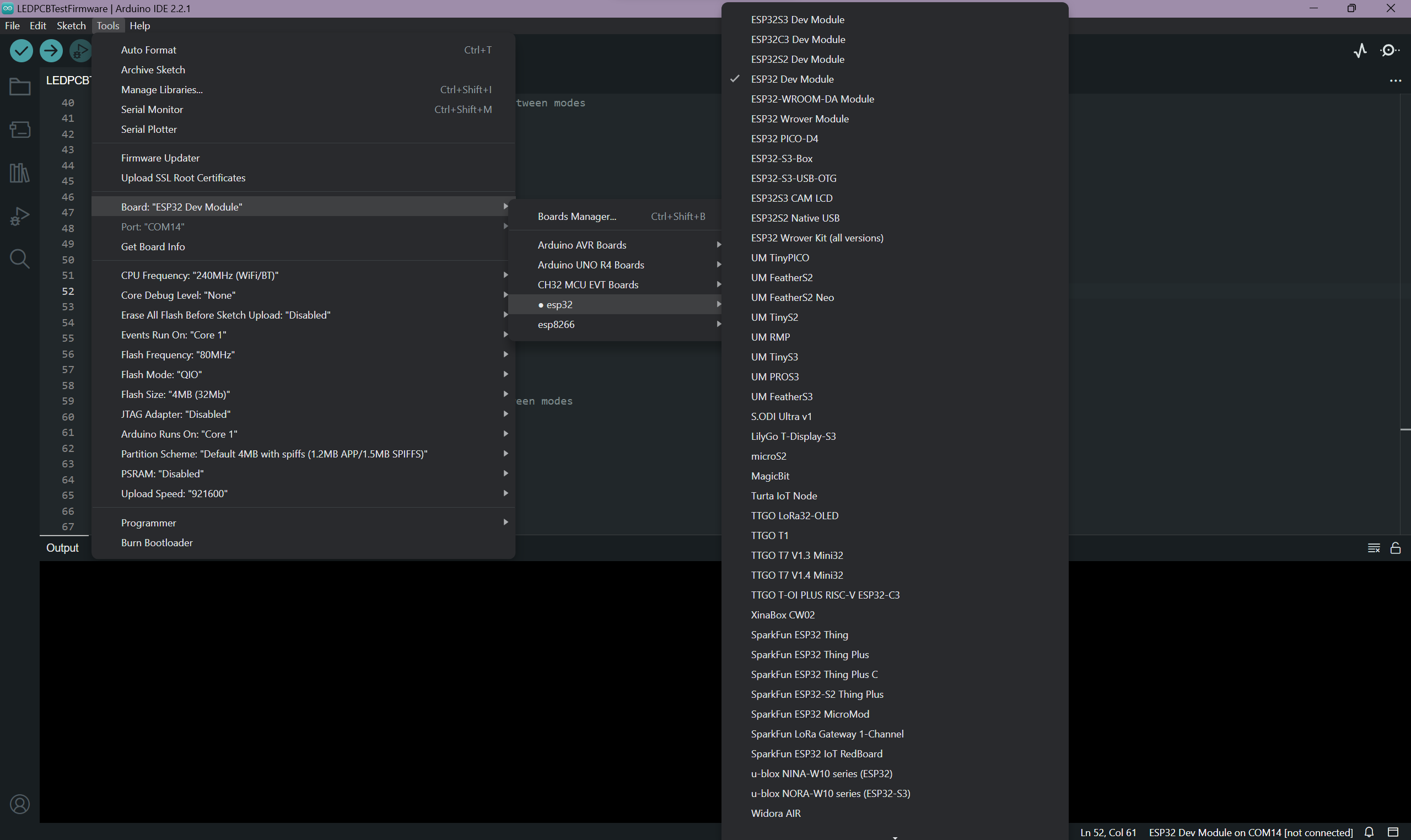Expand CPU Frequency 240MHz submenu
The width and height of the screenshot is (1411, 840).
point(303,276)
